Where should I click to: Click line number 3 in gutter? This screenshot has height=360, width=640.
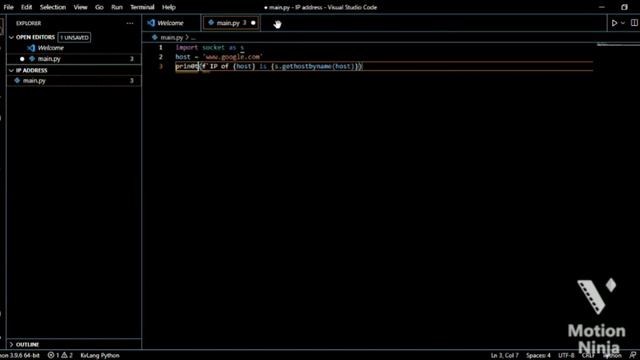pos(161,66)
